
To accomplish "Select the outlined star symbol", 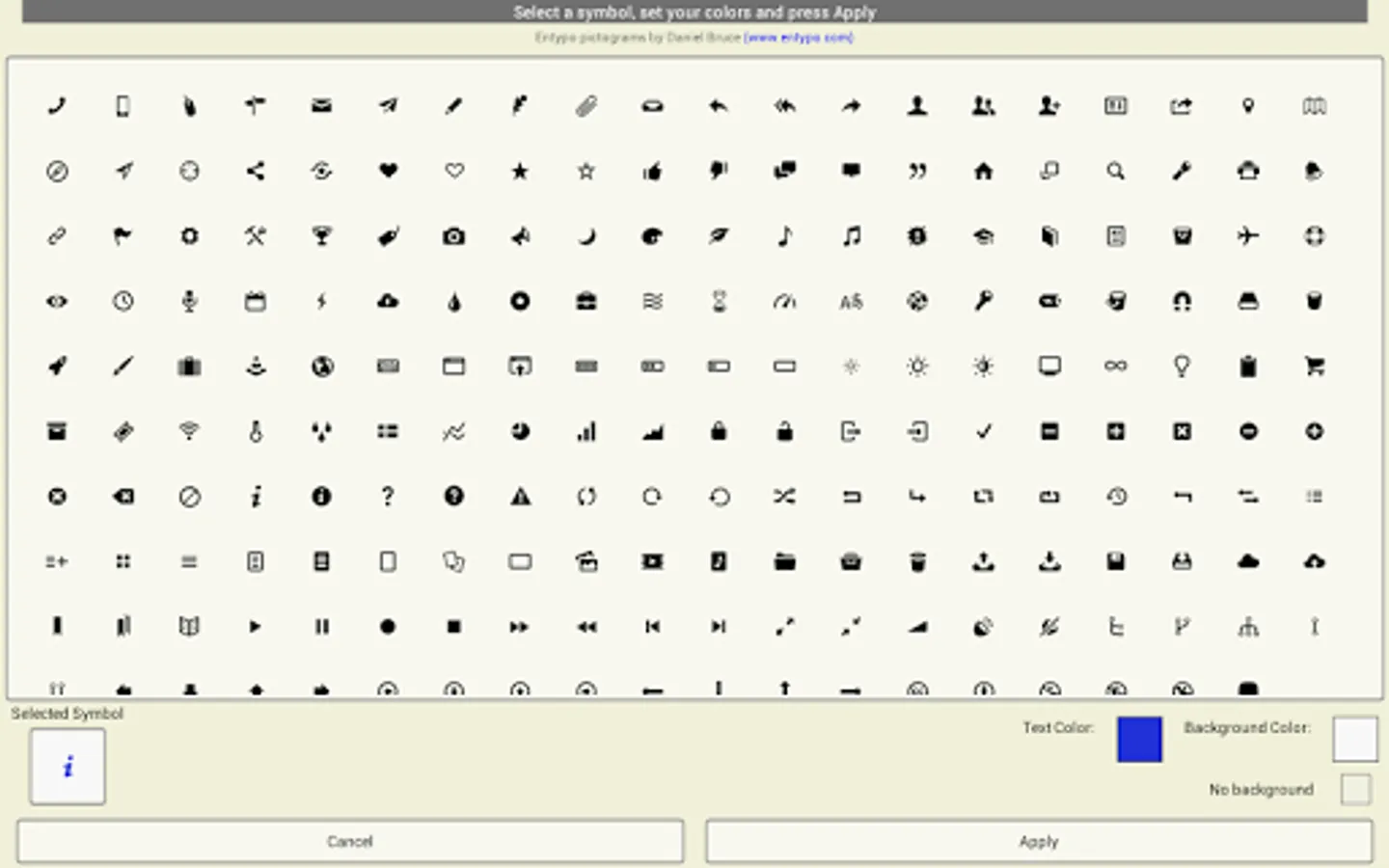I will 586,172.
